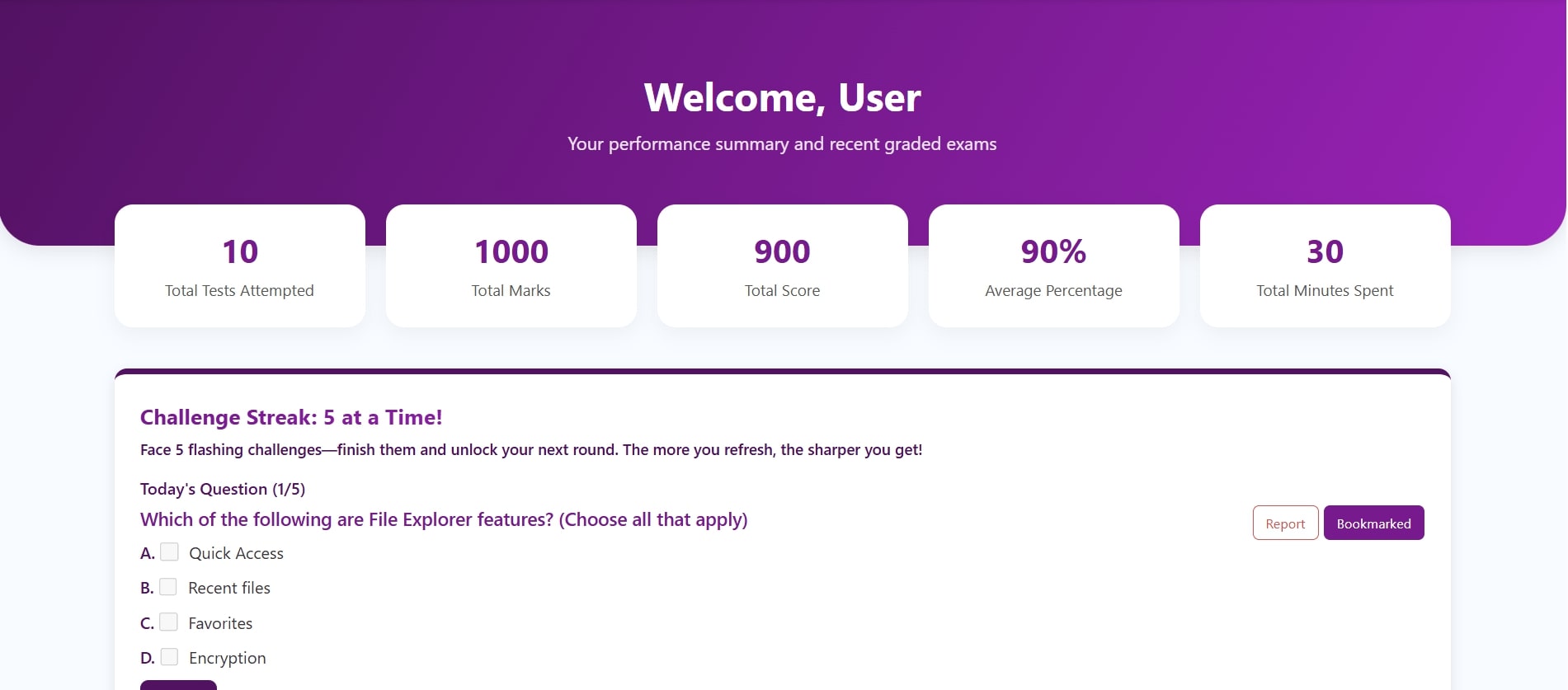
Task: Select the Favorites checkbox
Action: (x=168, y=622)
